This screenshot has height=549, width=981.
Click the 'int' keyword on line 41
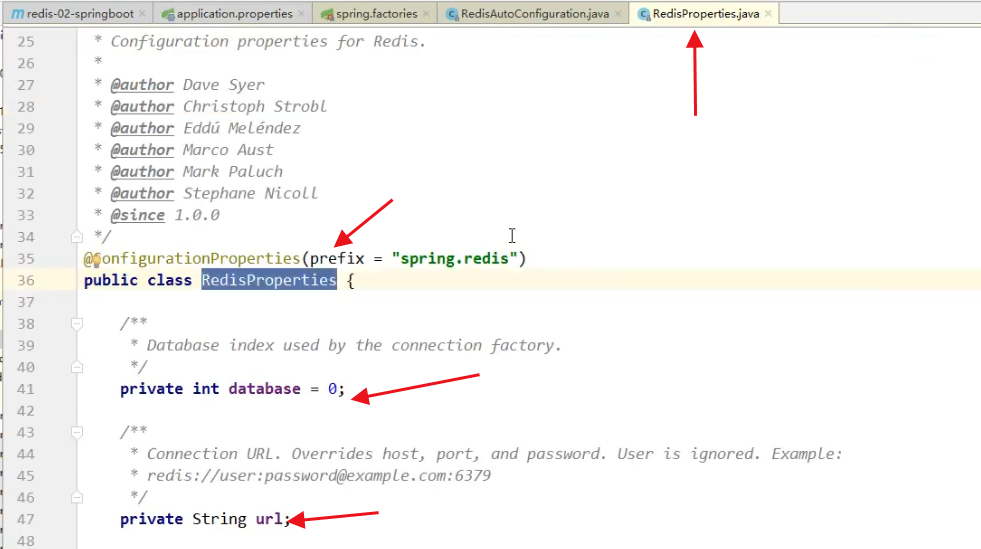click(x=206, y=389)
